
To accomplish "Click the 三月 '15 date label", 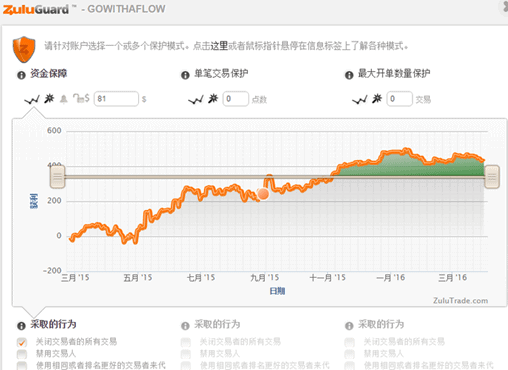I will click(x=75, y=278).
